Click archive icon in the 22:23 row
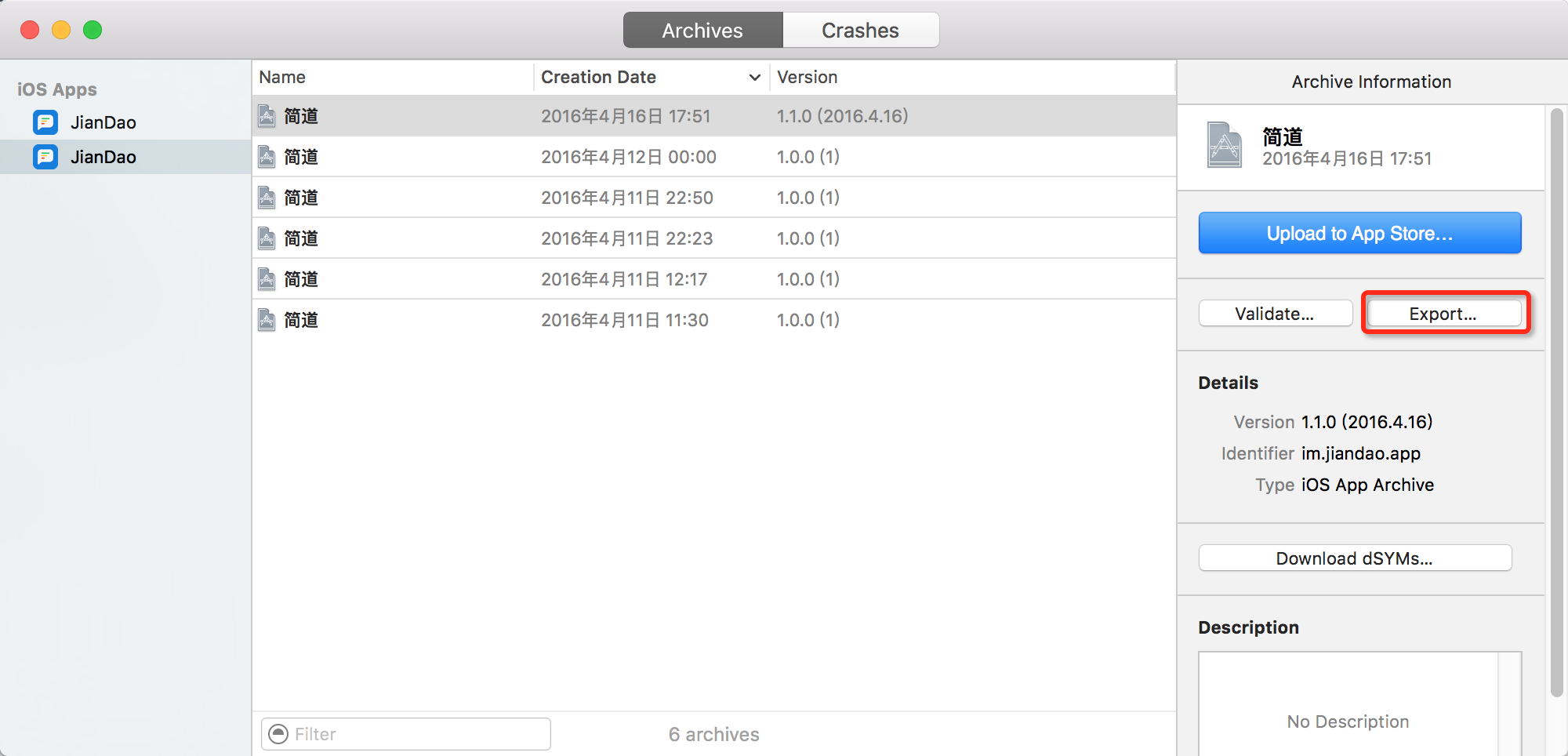This screenshot has height=756, width=1568. point(267,238)
